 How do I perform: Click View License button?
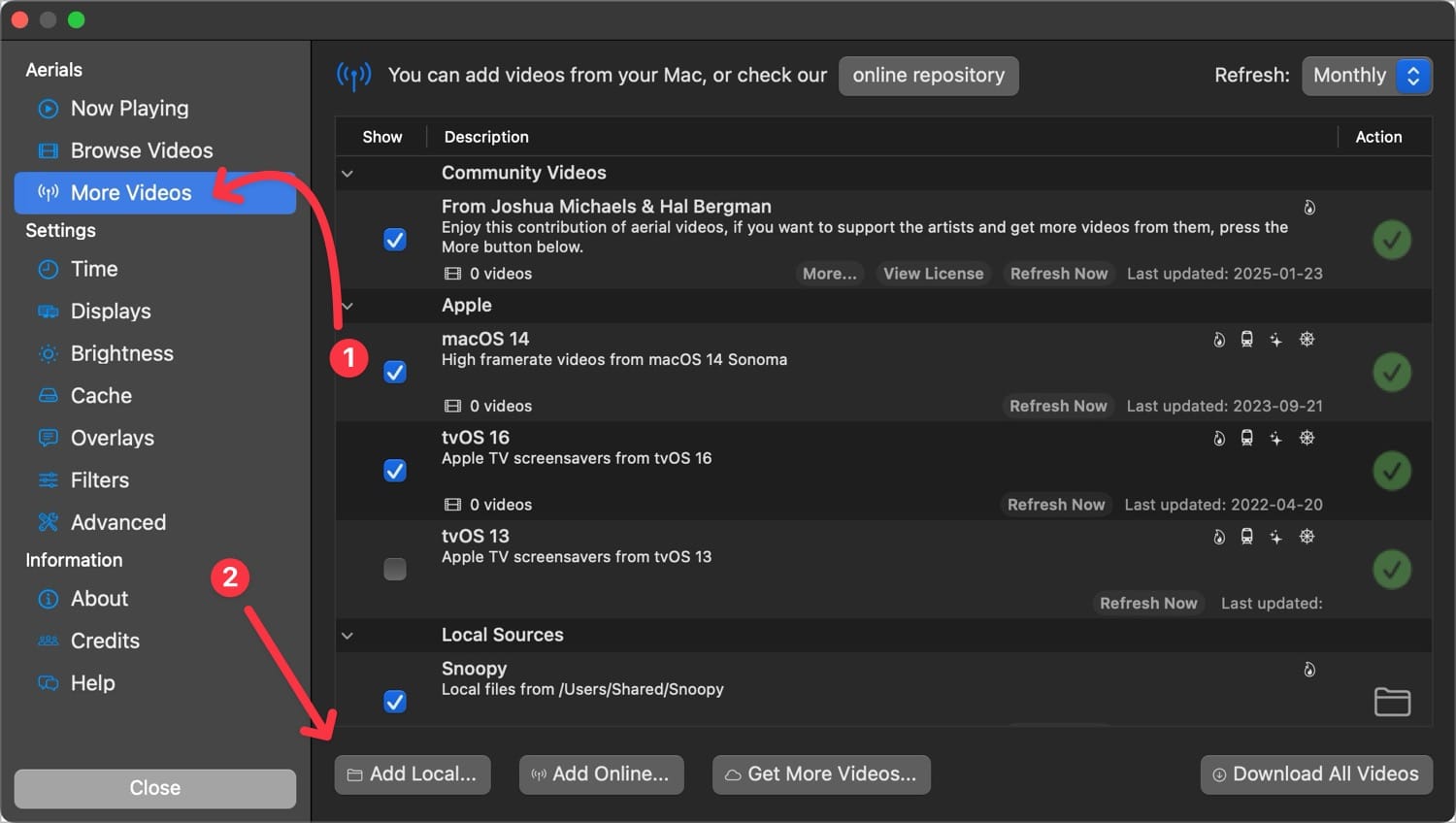pos(934,274)
